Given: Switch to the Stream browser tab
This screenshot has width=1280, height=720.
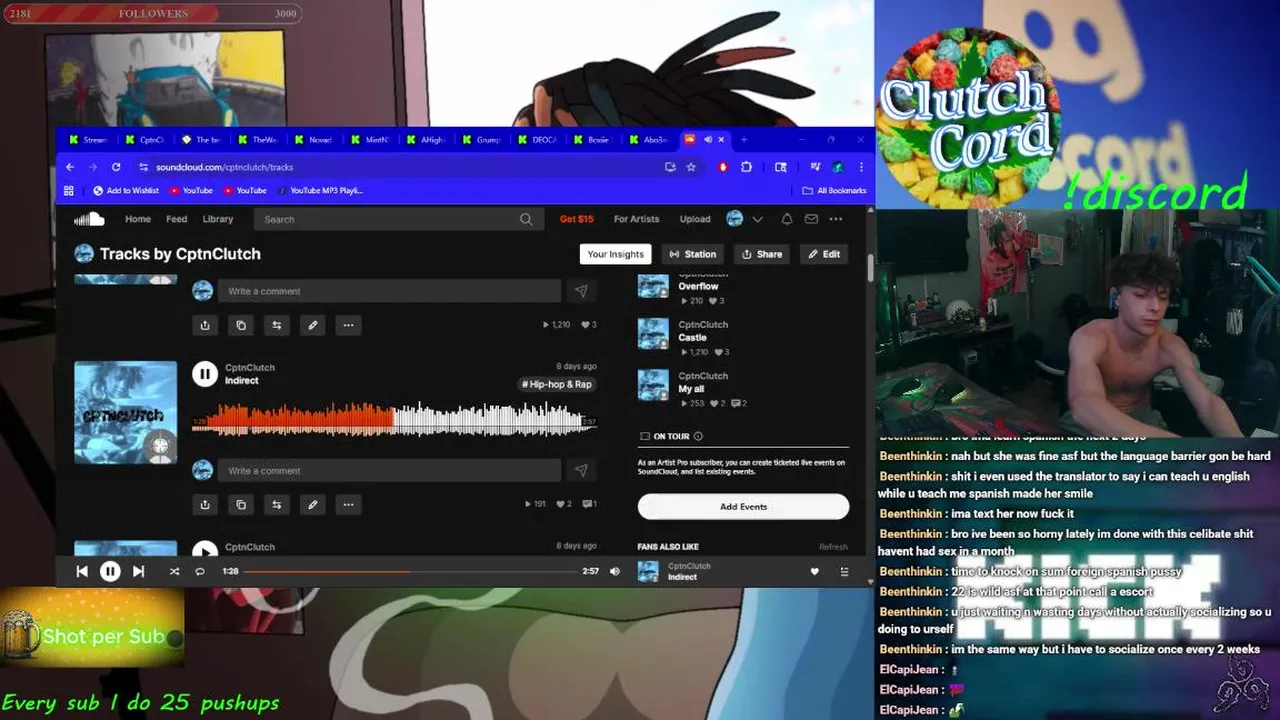Looking at the screenshot, I should (x=87, y=140).
